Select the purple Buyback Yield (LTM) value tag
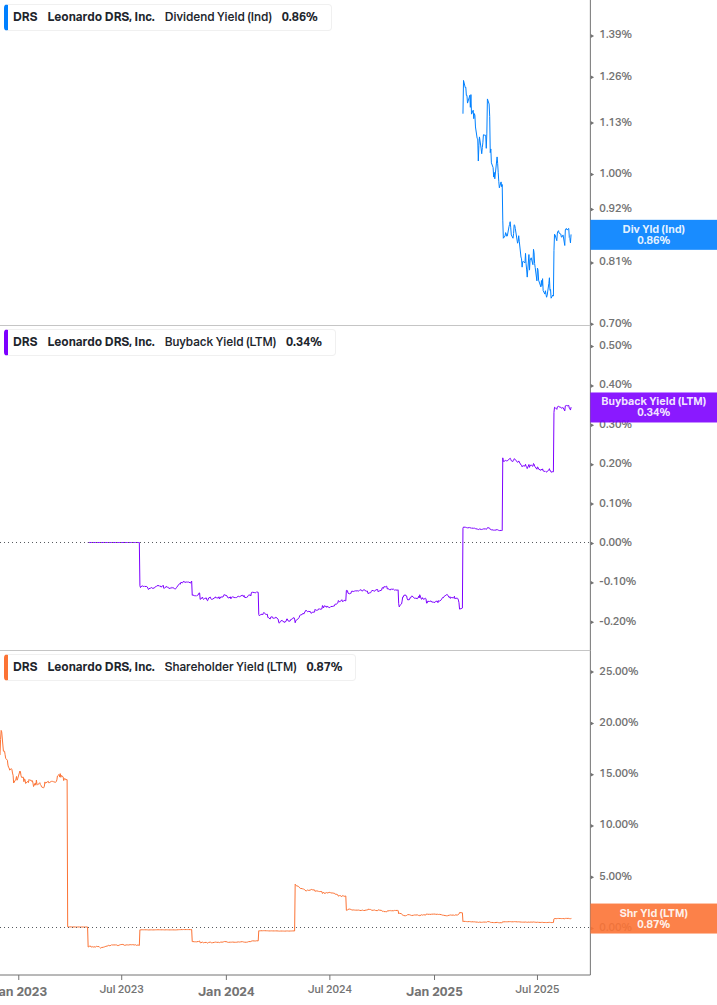 tap(654, 407)
